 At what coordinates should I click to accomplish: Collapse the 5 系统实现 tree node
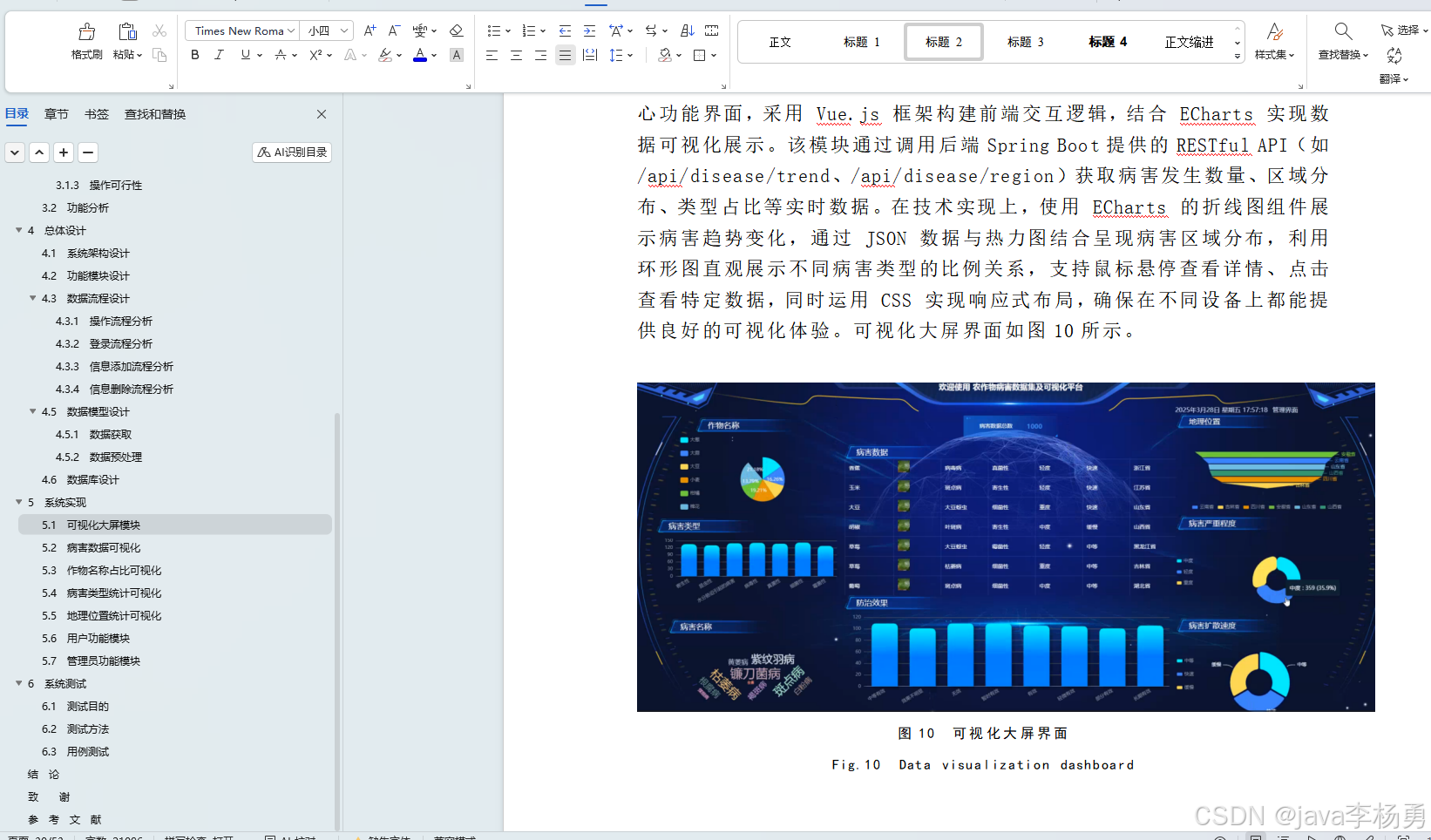(18, 502)
